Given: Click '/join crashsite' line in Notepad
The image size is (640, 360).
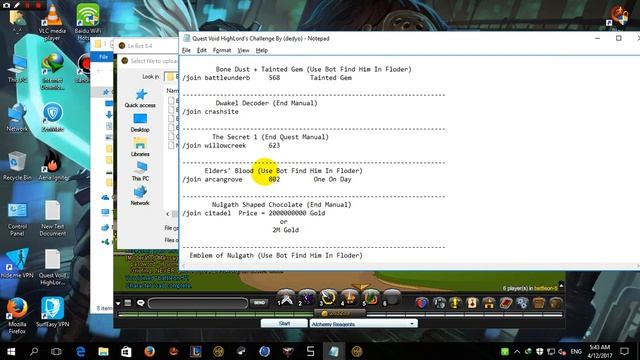Looking at the screenshot, I should pyautogui.click(x=211, y=111).
